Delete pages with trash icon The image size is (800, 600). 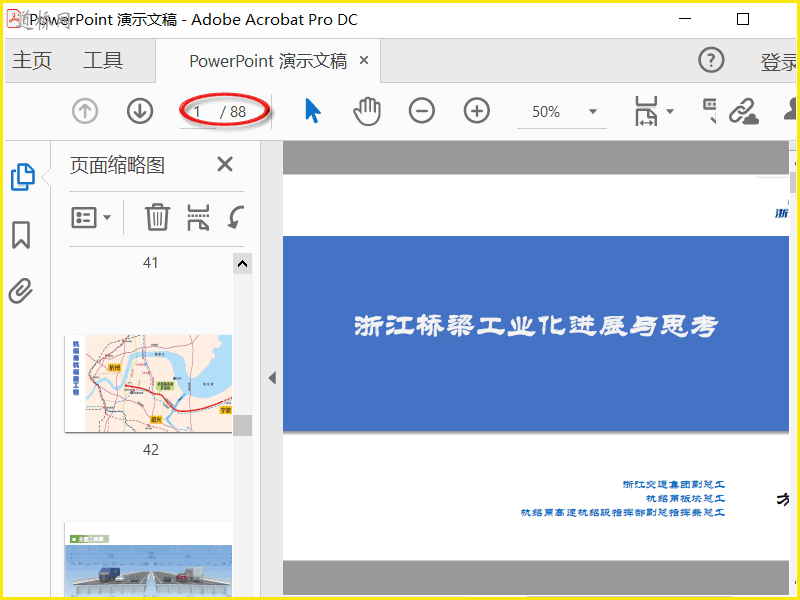157,217
